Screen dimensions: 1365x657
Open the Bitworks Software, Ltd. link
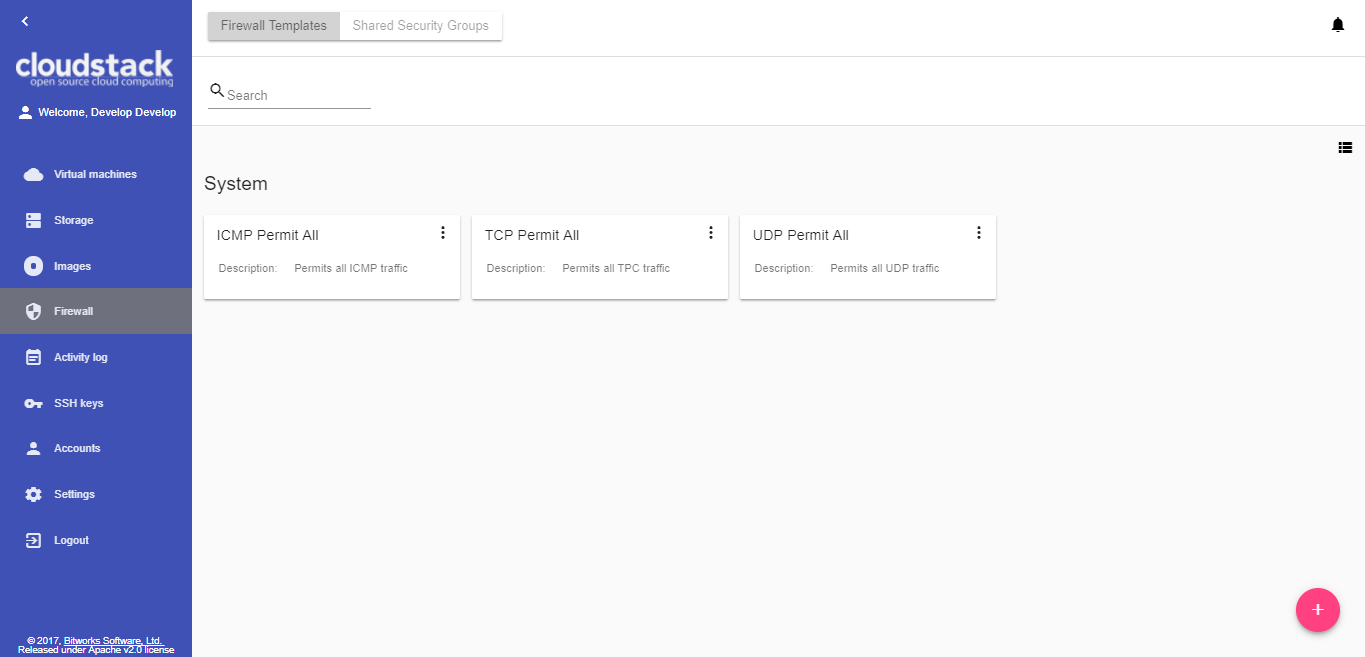pos(112,640)
